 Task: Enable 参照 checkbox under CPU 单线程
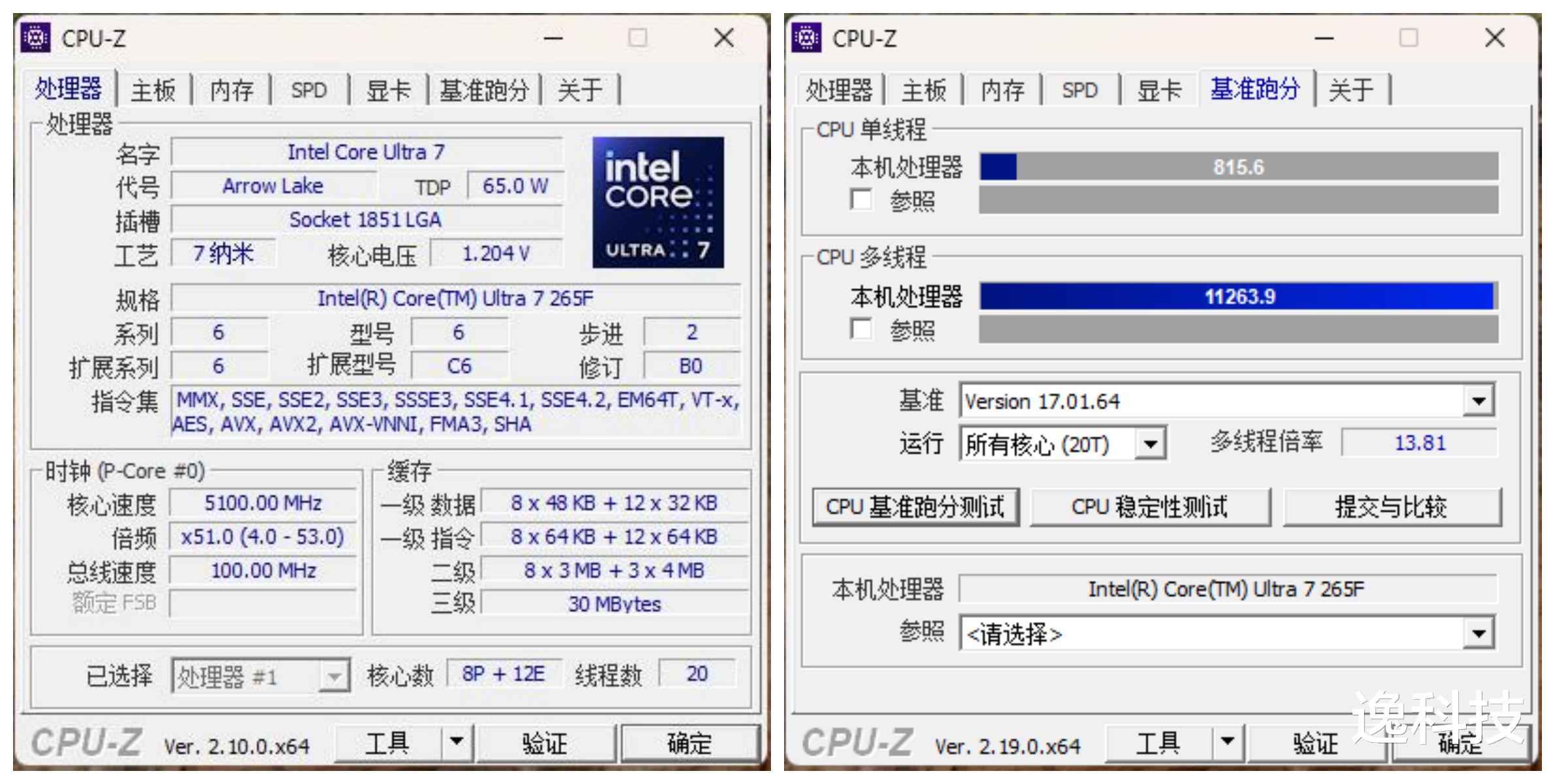(x=861, y=200)
